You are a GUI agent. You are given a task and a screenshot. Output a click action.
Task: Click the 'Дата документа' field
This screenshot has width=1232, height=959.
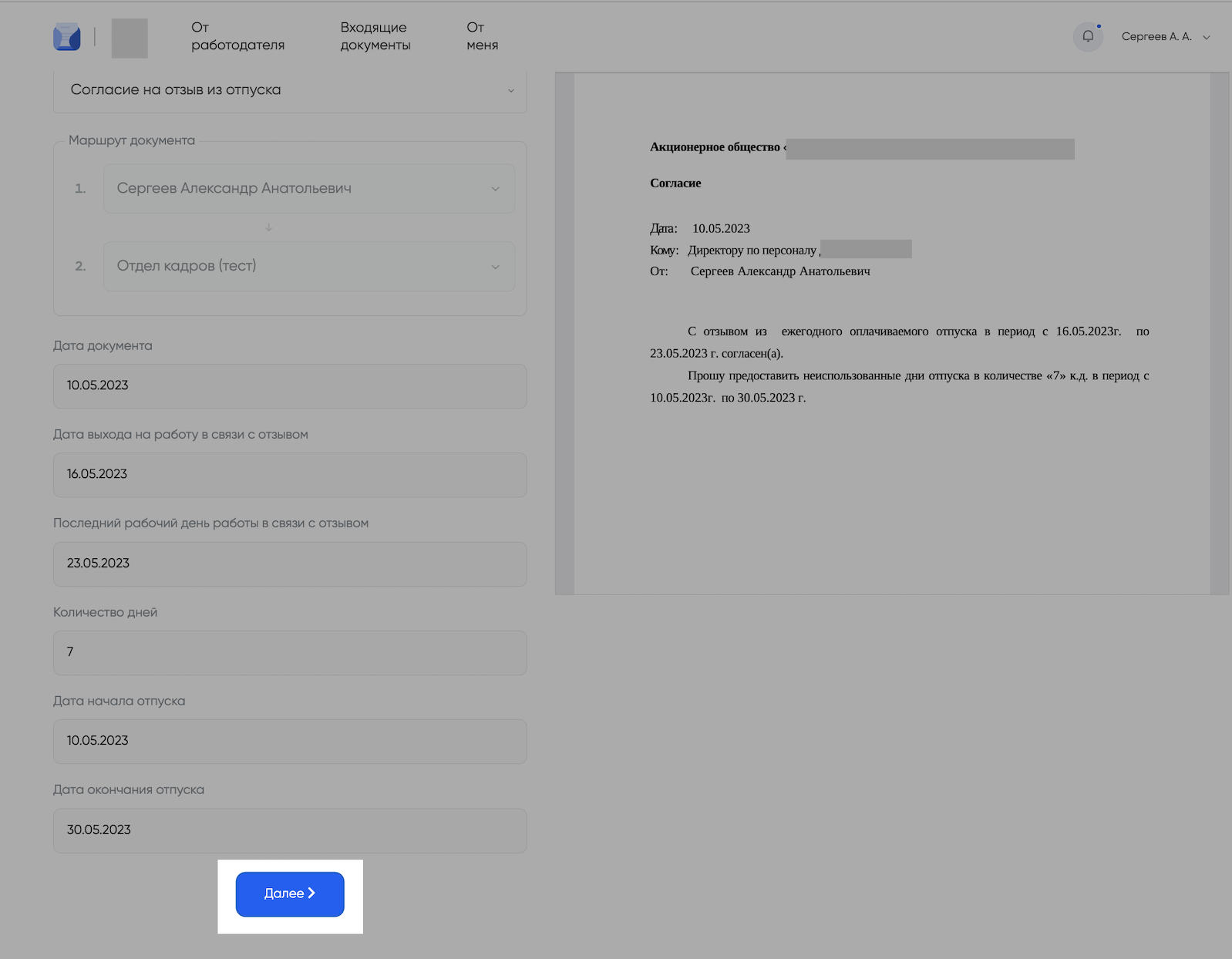(289, 385)
